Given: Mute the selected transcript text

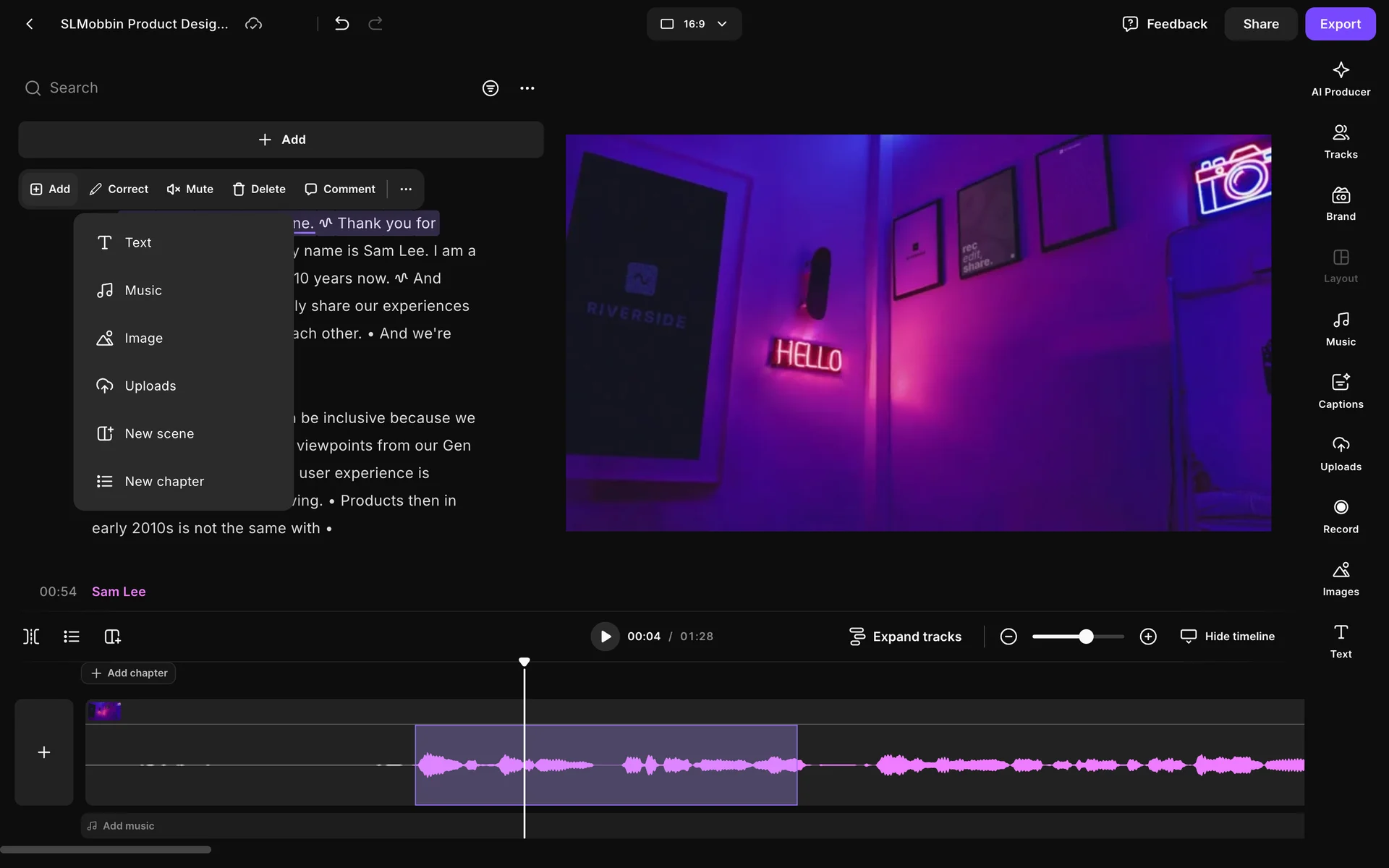Looking at the screenshot, I should (x=190, y=189).
